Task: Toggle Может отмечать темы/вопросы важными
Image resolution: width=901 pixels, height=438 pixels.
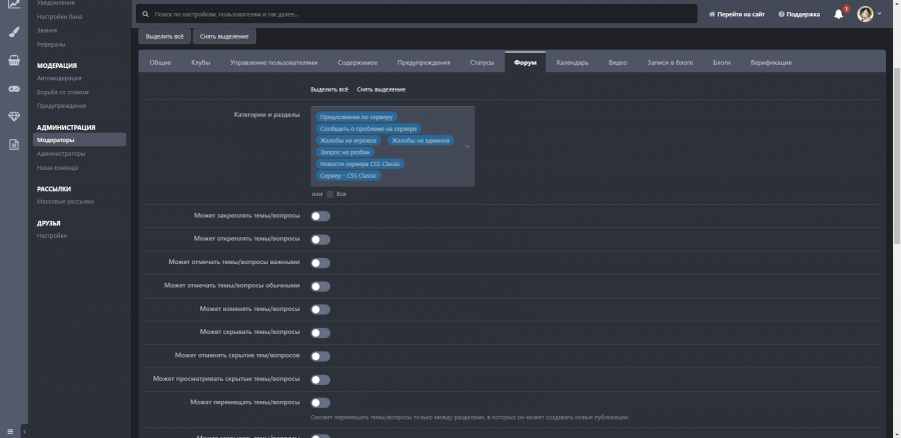Action: (x=321, y=263)
